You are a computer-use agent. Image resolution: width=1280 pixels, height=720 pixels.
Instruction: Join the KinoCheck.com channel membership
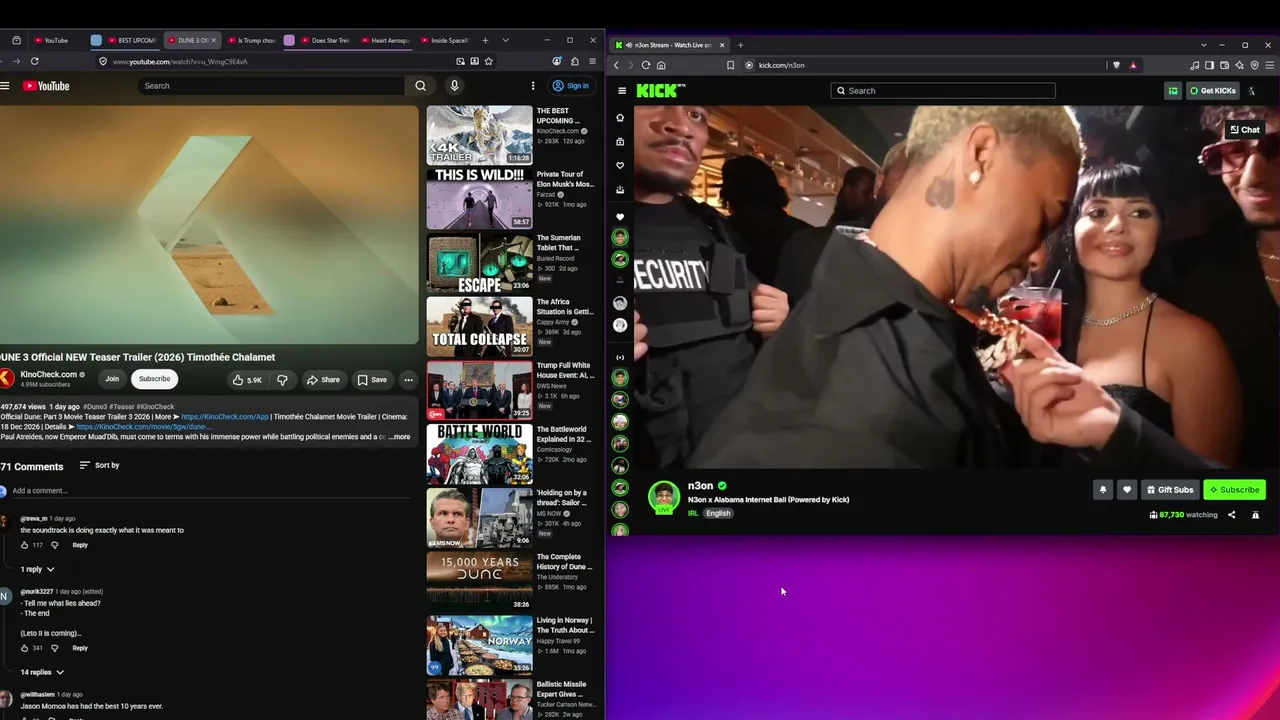(112, 379)
